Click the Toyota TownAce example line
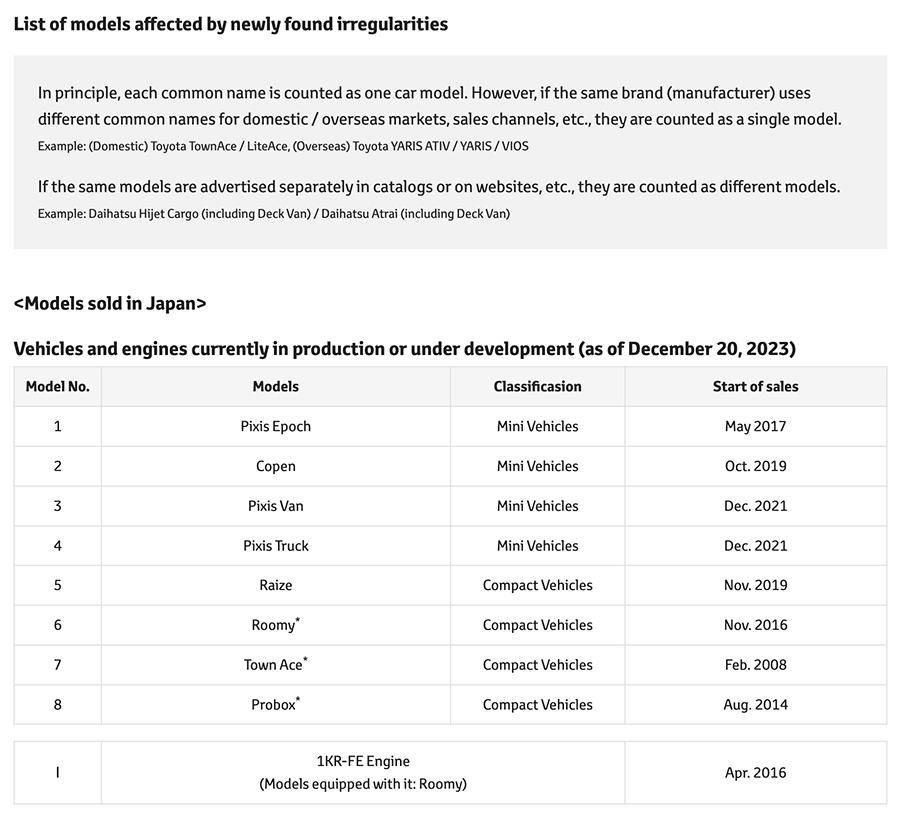Screen dimensions: 900x820 click(x=283, y=146)
